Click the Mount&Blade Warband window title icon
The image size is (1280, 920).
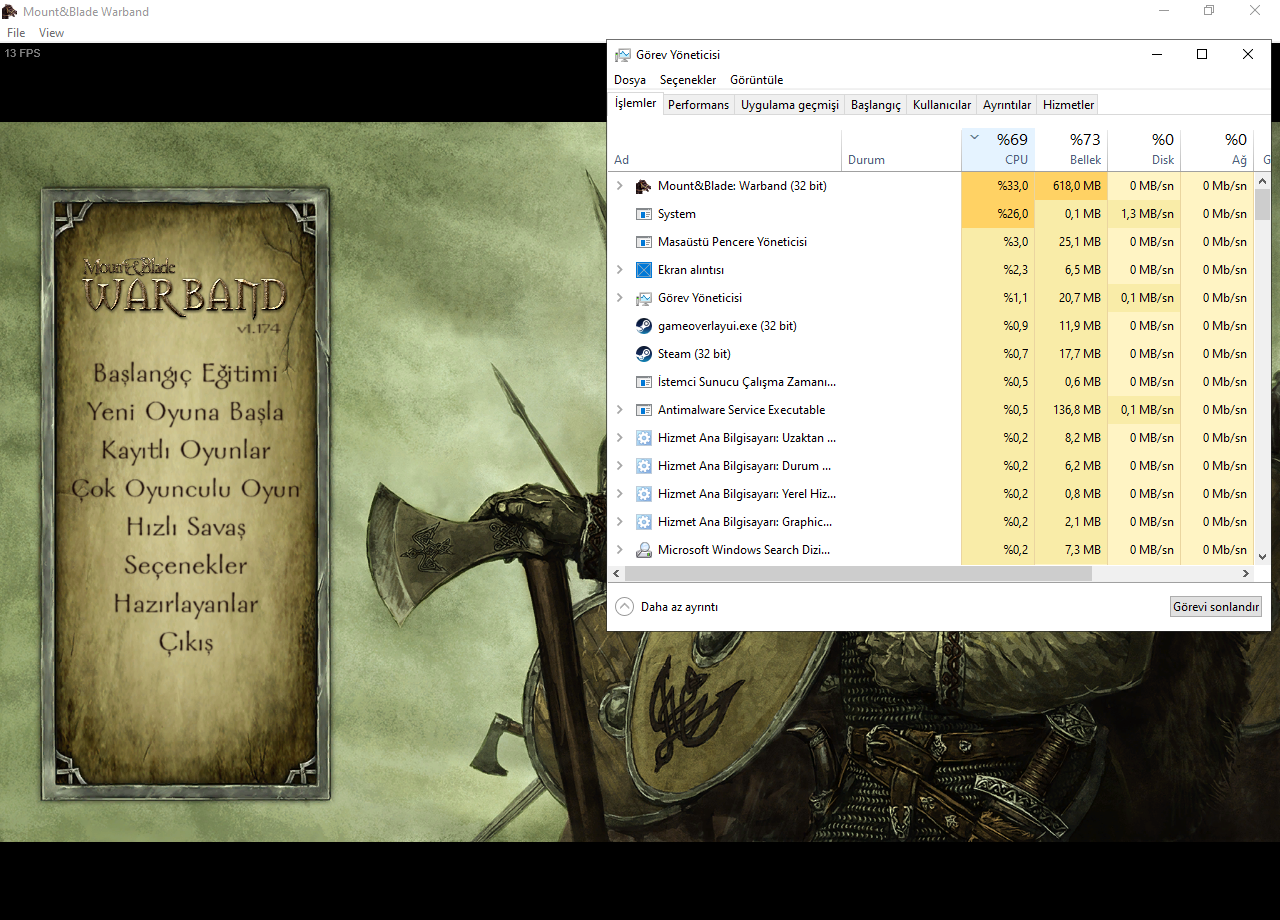tap(10, 12)
